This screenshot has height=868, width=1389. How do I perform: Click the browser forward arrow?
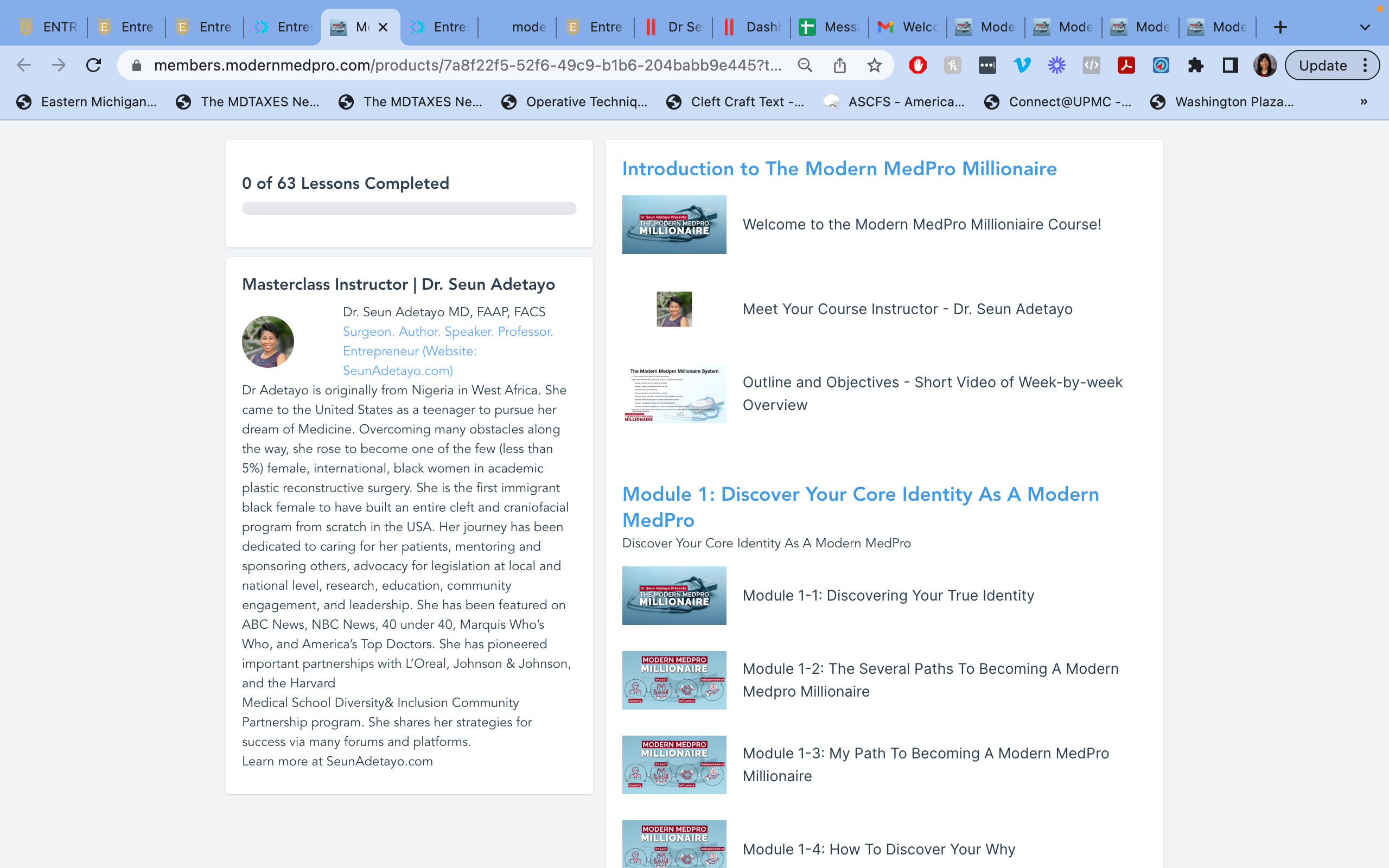[x=59, y=66]
